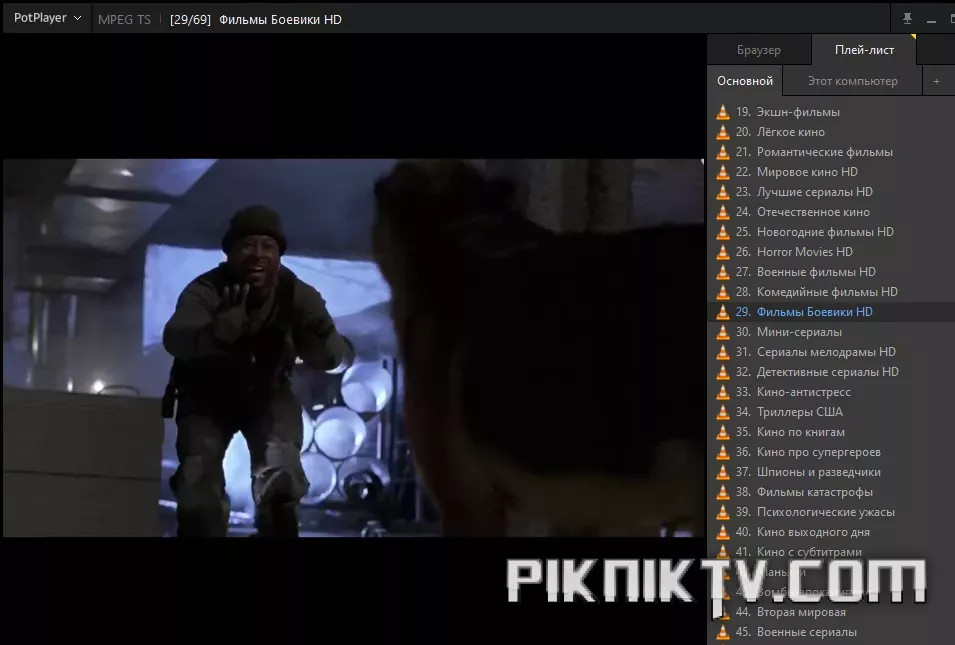Select playlist entry '30. Мини-сериалы'

pyautogui.click(x=831, y=332)
